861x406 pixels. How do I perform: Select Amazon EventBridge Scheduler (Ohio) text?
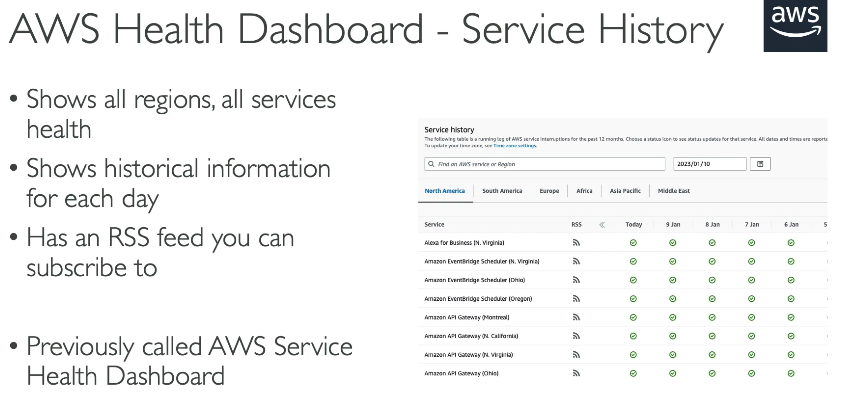474,280
